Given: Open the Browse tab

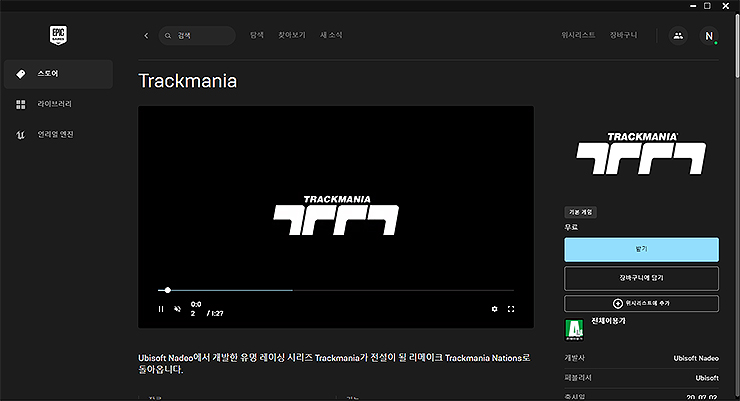Looking at the screenshot, I should point(292,35).
